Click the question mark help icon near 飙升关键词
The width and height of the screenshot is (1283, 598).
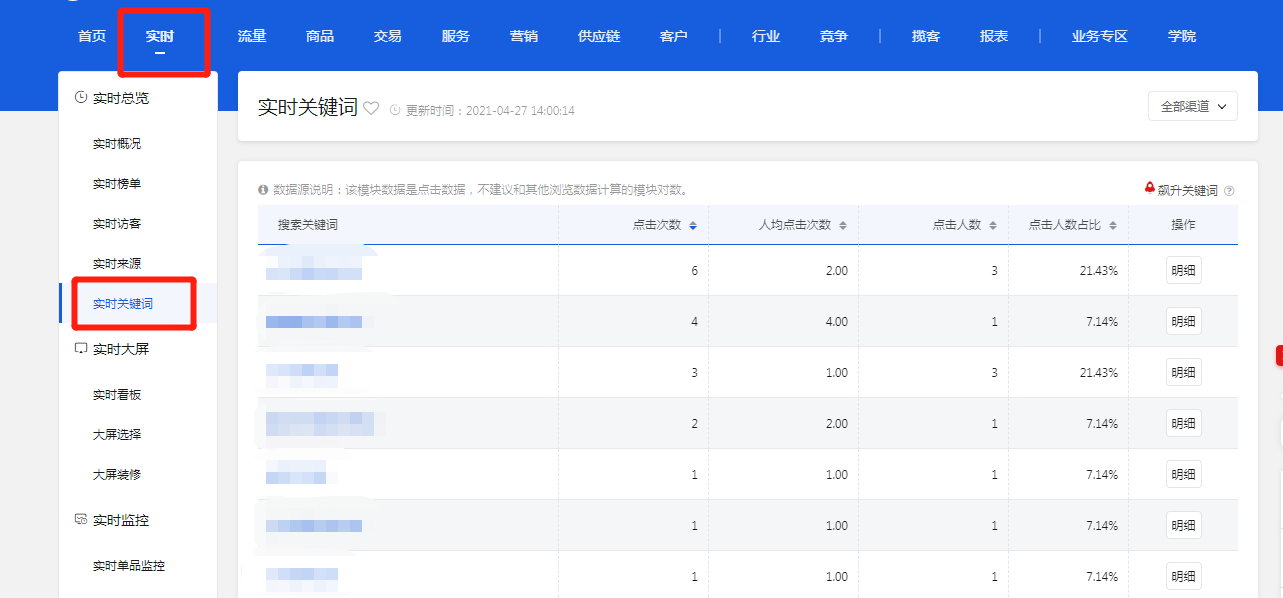click(x=1229, y=191)
